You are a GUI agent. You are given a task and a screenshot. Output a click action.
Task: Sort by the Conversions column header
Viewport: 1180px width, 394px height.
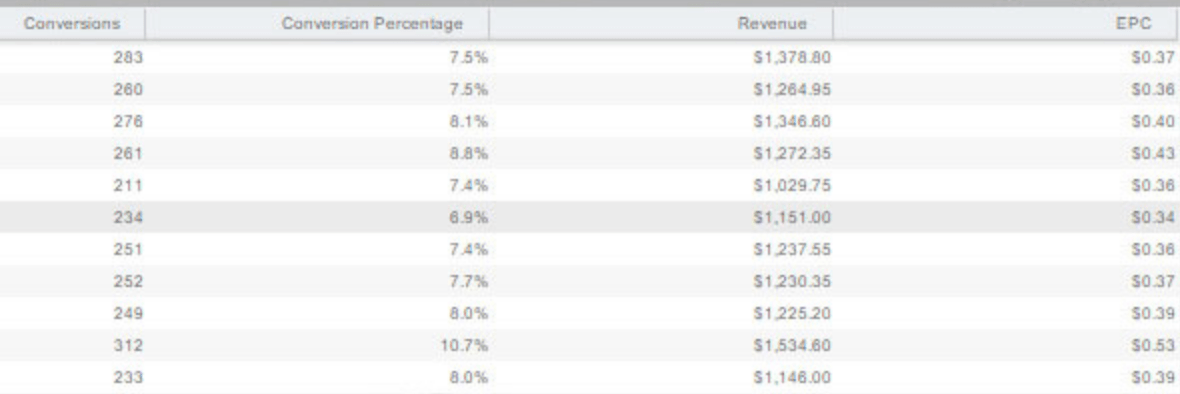72,24
